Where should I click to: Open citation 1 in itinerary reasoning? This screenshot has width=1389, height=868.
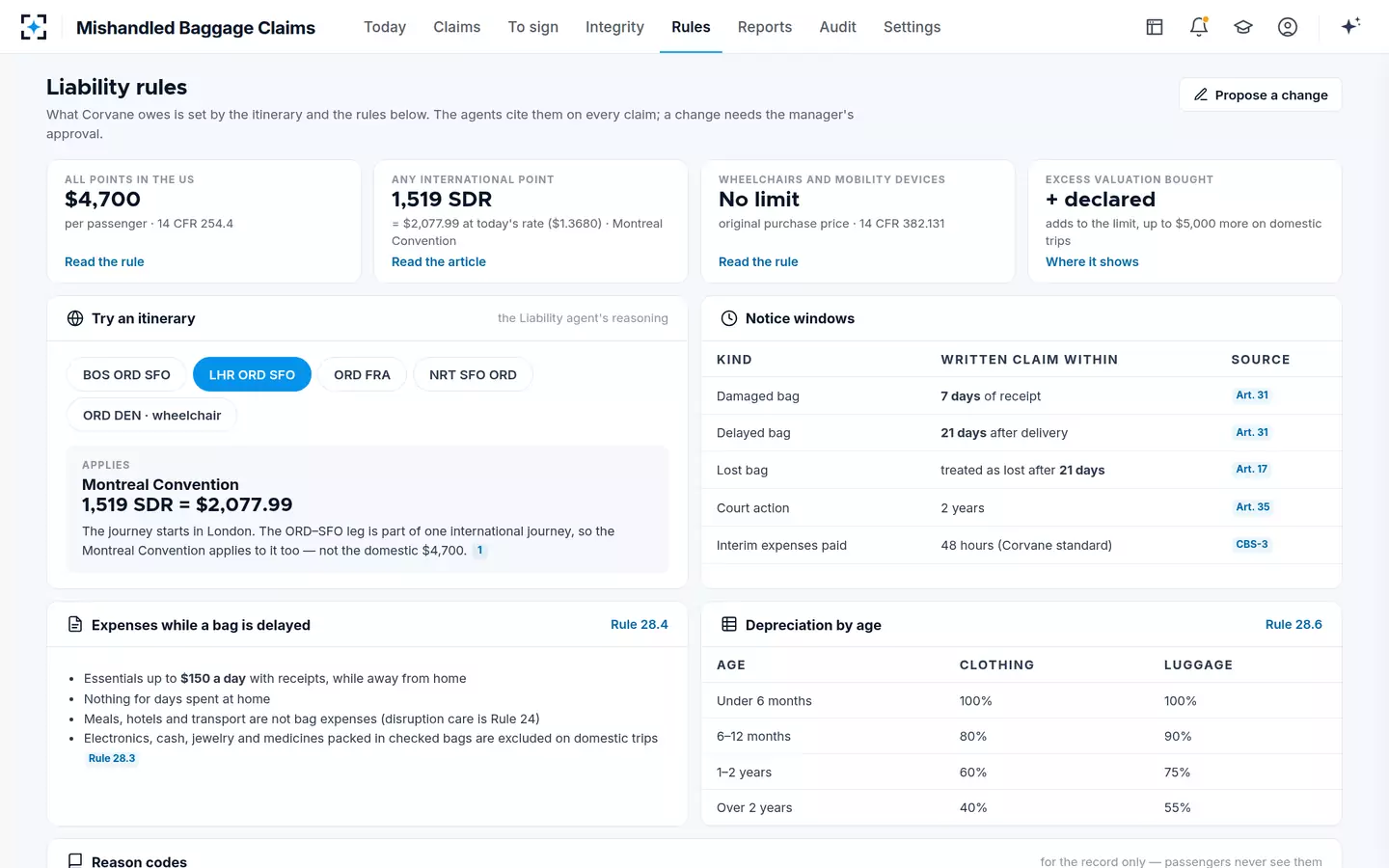coord(479,551)
